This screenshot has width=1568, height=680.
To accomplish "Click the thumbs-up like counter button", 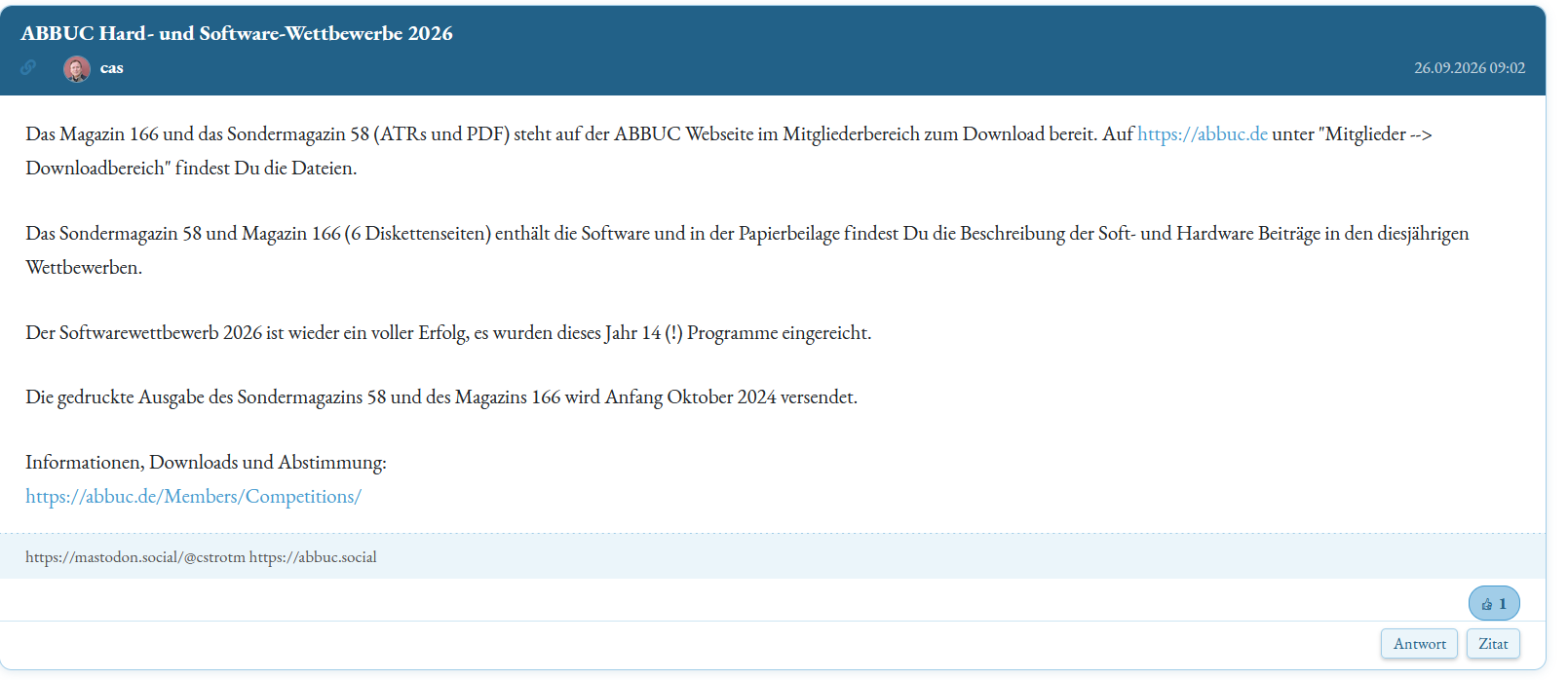I will tap(1494, 604).
